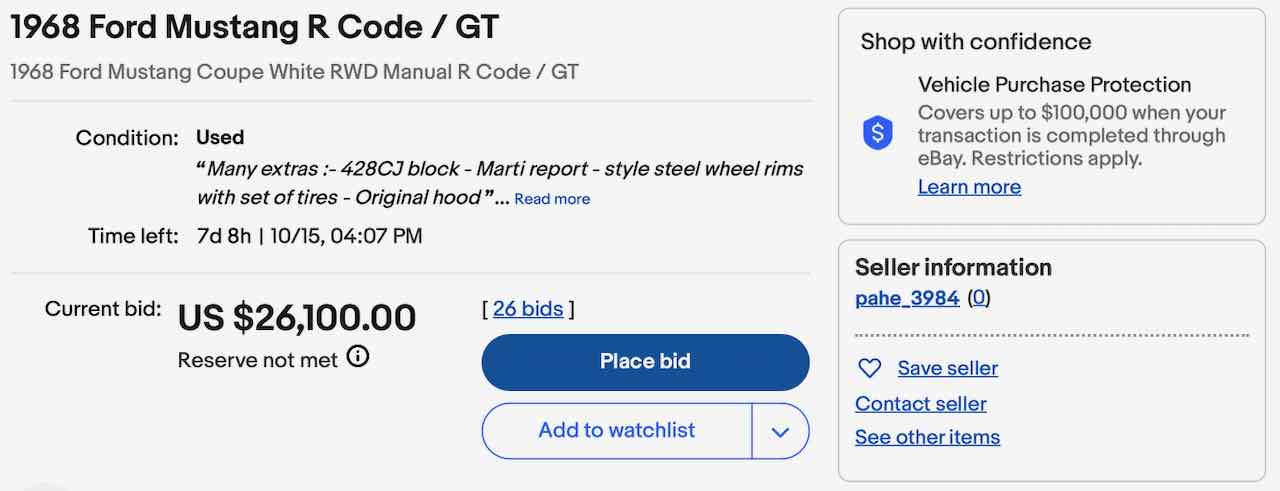The width and height of the screenshot is (1280, 491).
Task: Click the blue shield dollar icon
Action: (877, 133)
